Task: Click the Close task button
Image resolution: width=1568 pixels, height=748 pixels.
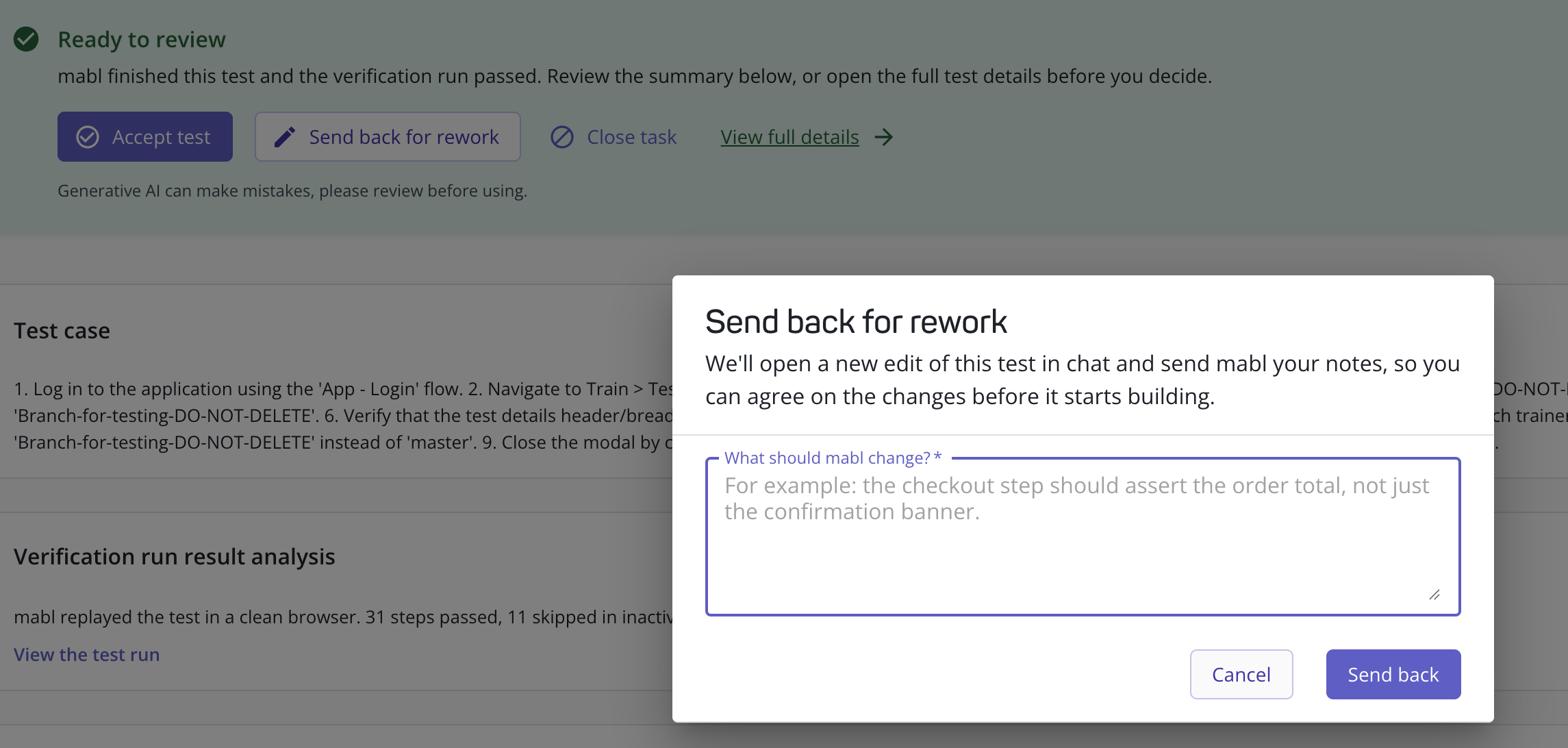Action: pos(614,137)
